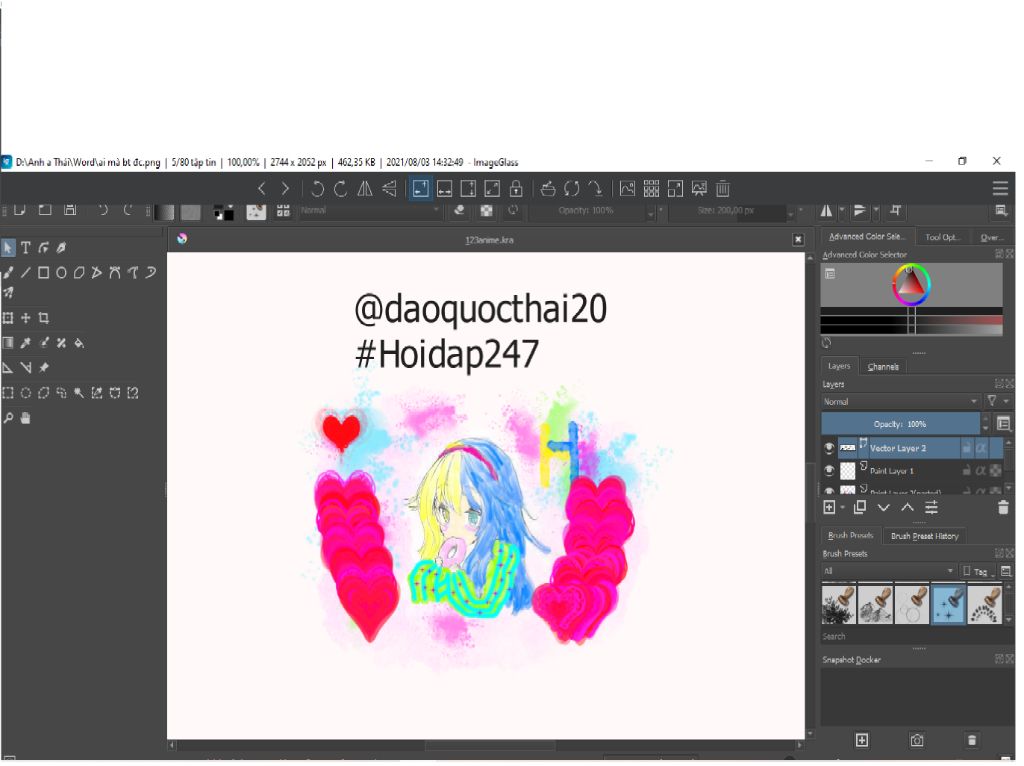Screen dimensions: 1024x766
Task: Open the Brush Preset History tab
Action: click(925, 537)
